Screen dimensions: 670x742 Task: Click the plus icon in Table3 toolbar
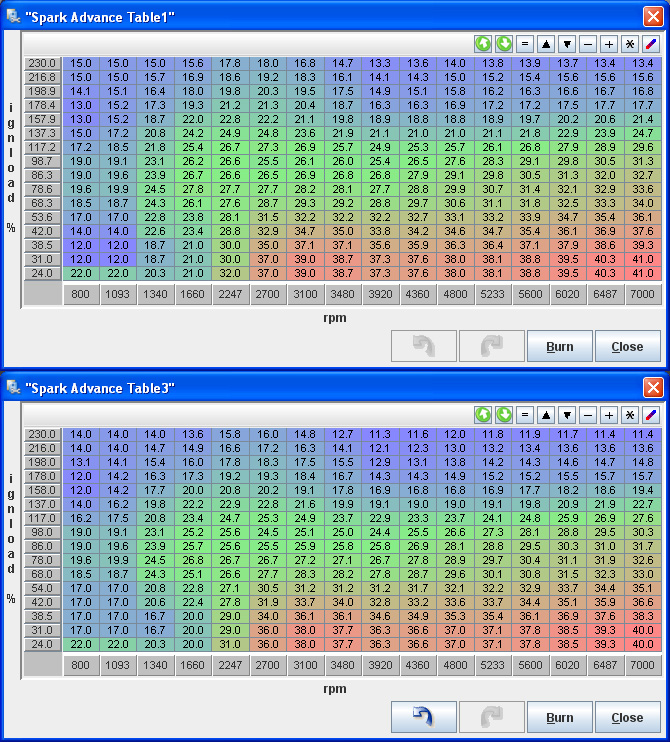pos(608,415)
